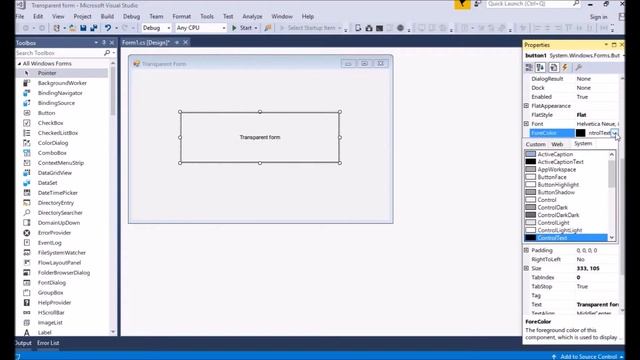Select AppWorkspace in the color list

556,169
